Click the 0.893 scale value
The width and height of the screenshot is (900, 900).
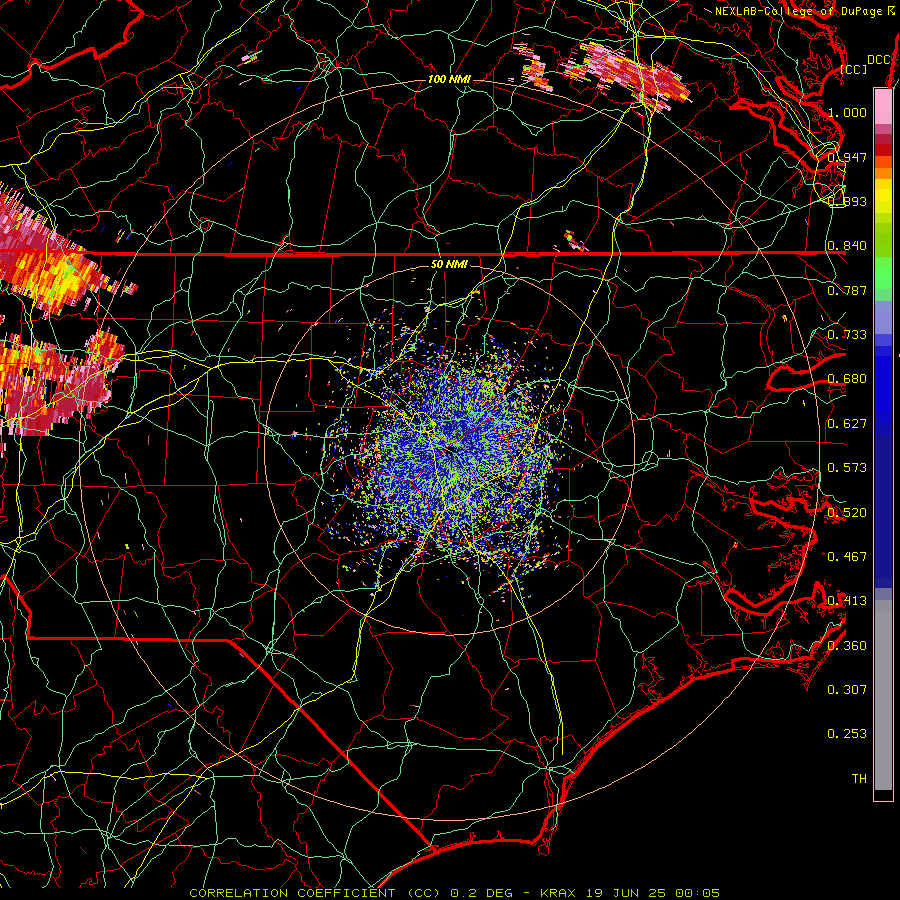(847, 201)
